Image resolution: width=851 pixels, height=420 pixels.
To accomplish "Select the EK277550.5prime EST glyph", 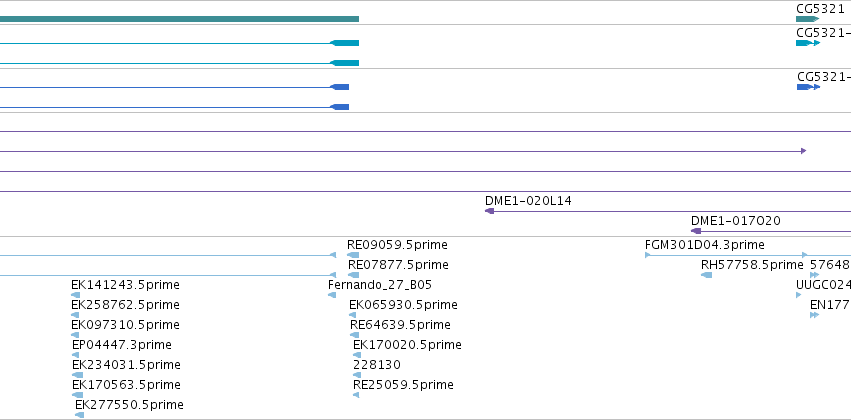I will tap(79, 415).
